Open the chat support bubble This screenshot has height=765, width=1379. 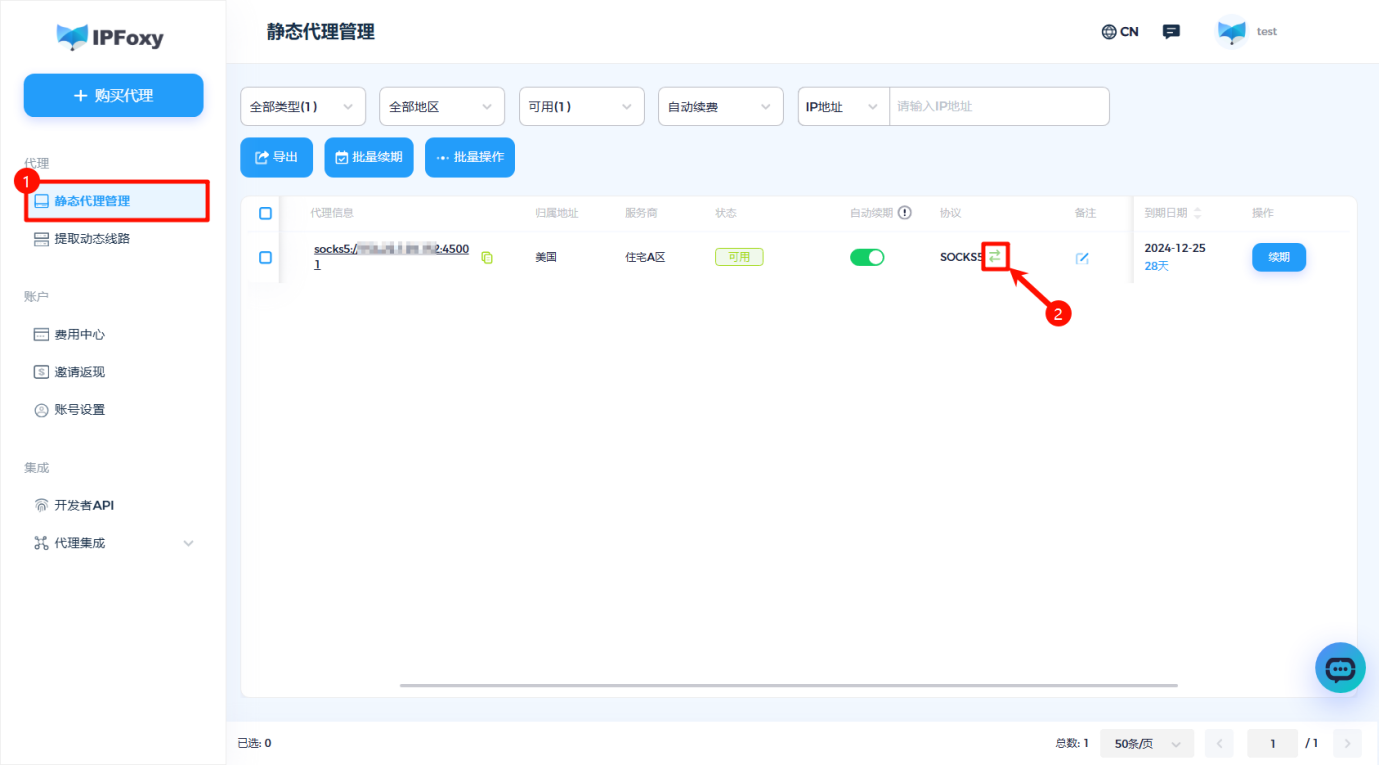point(1340,667)
